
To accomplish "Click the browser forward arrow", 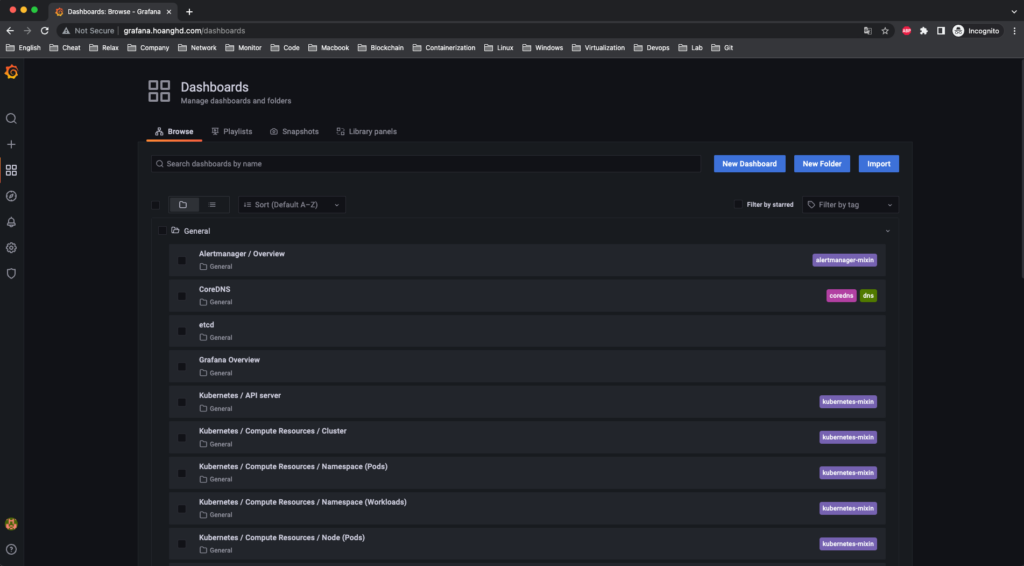I will click(27, 31).
